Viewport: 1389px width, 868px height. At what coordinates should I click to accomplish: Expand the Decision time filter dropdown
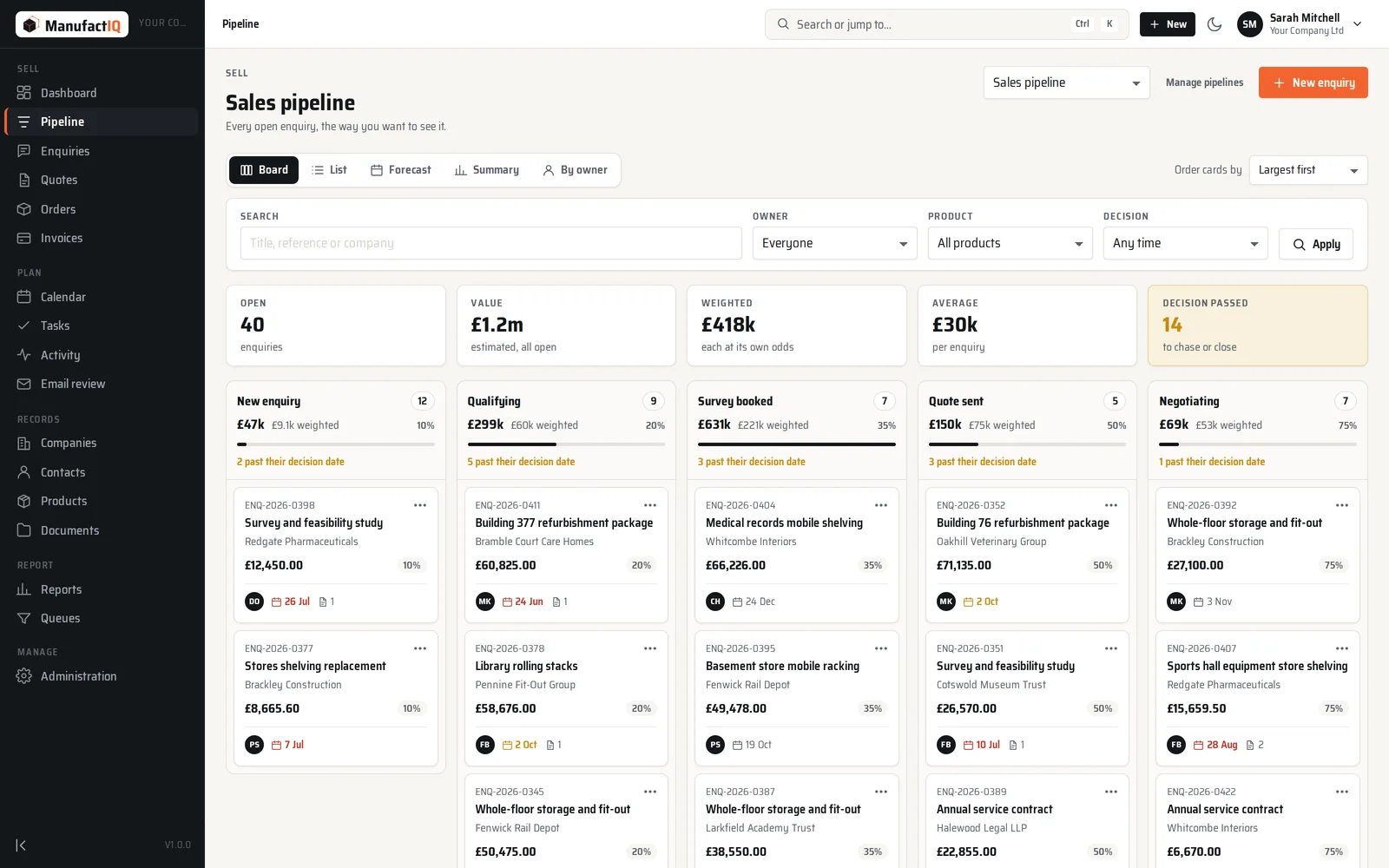1185,243
